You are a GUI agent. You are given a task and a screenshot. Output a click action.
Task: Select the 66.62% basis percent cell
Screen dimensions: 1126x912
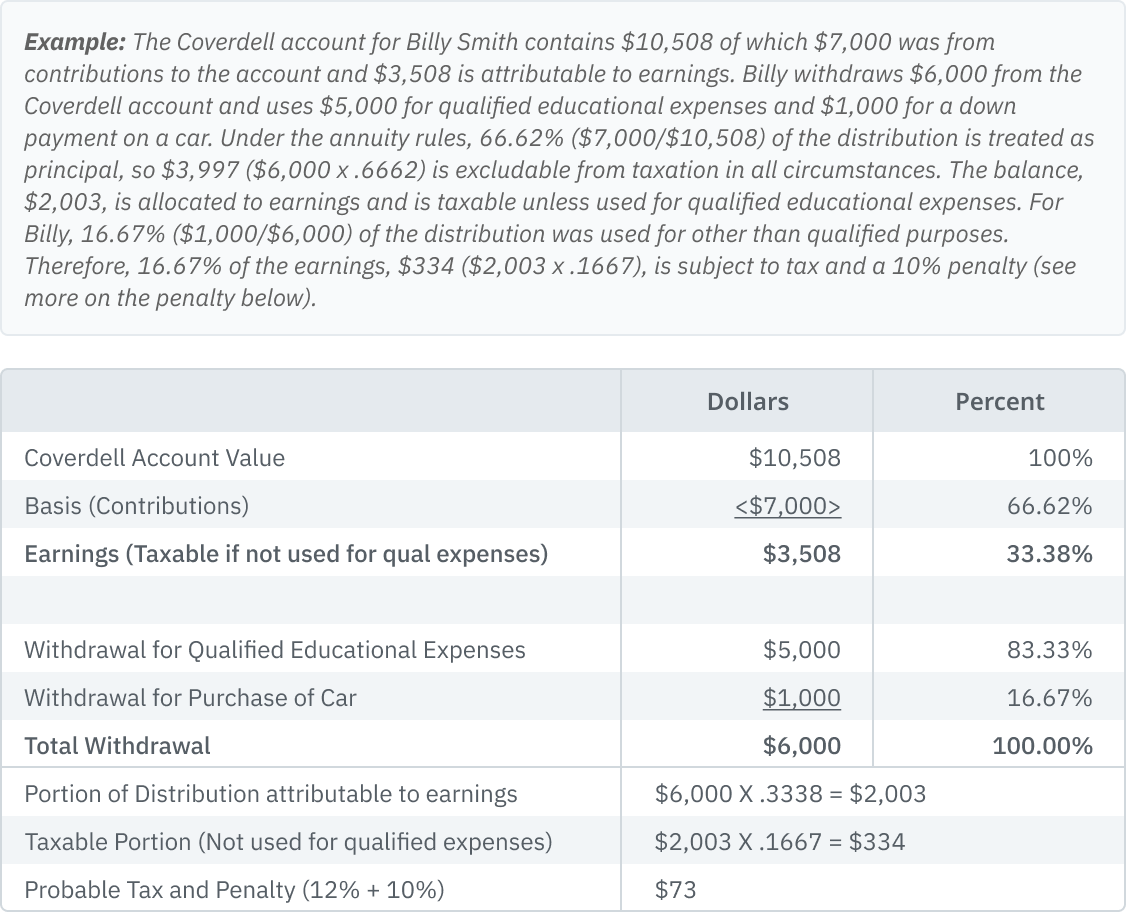[x=1049, y=506]
